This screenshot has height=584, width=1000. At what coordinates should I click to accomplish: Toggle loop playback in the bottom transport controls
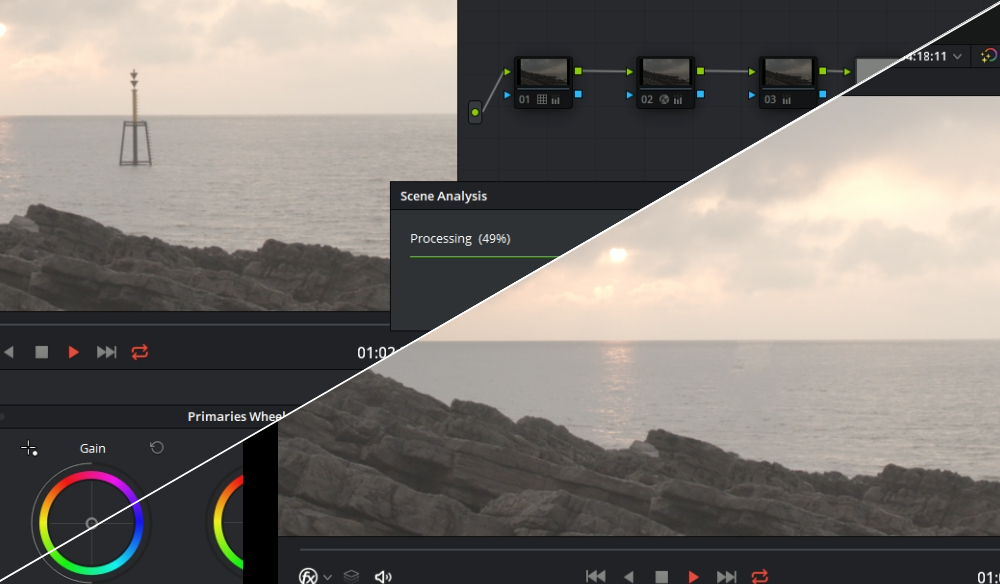click(758, 576)
